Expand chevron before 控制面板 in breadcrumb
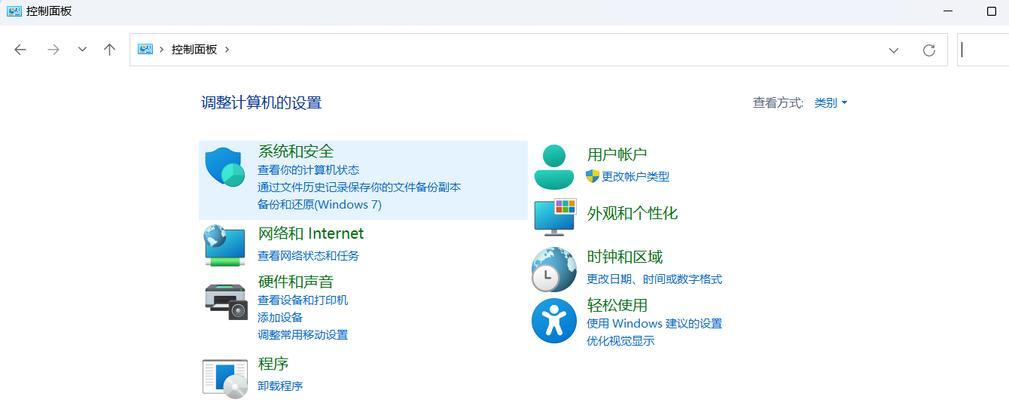Image resolution: width=1009 pixels, height=400 pixels. [162, 50]
